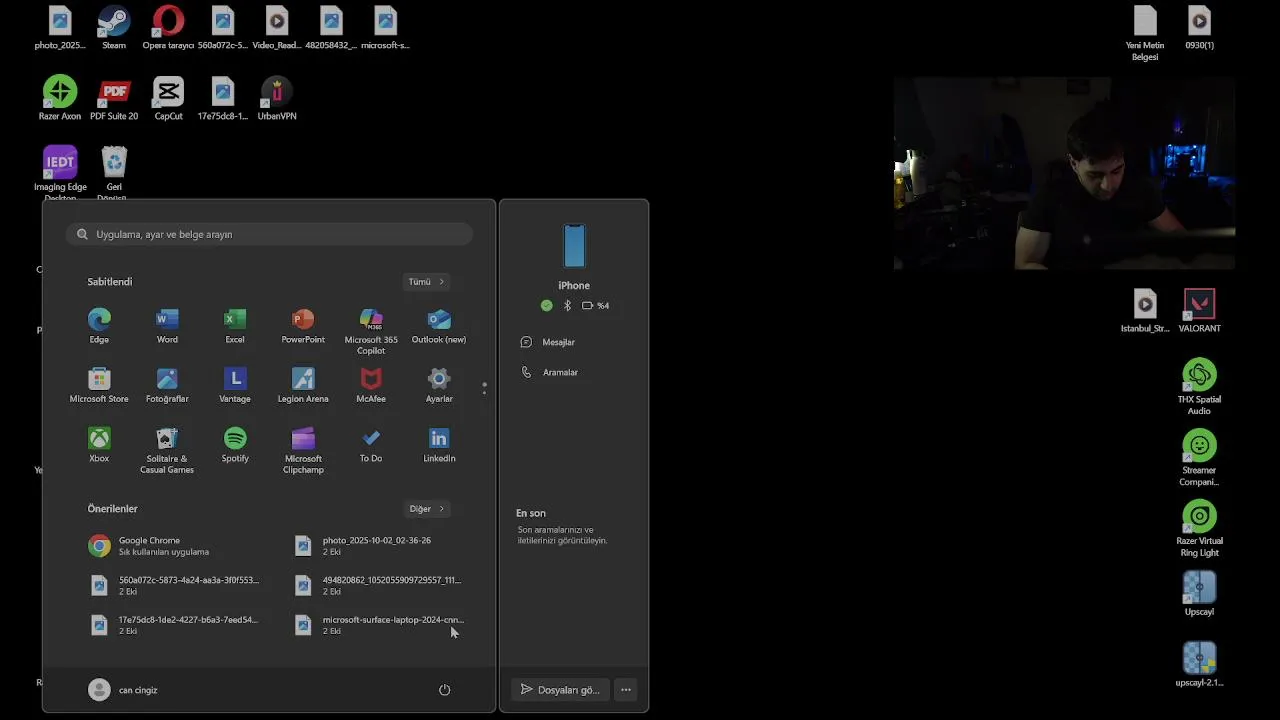The image size is (1280, 720).
Task: Expand Tümü all apps list
Action: 426,282
